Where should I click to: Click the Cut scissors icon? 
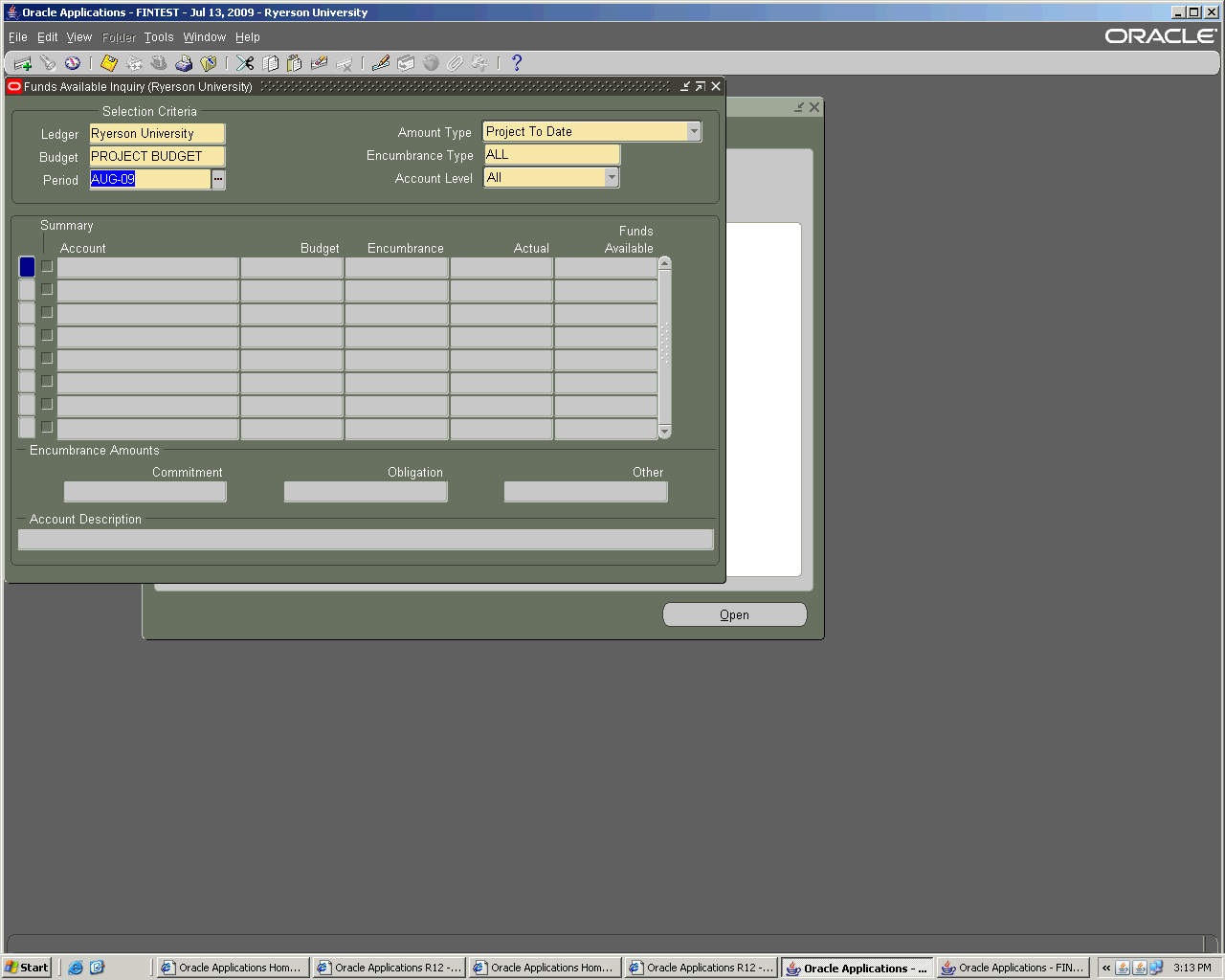(246, 63)
